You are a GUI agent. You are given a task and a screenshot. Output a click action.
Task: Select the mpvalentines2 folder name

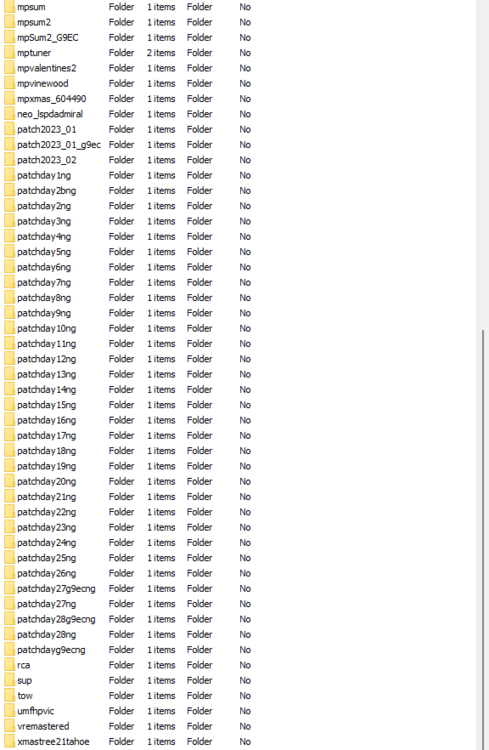click(47, 68)
